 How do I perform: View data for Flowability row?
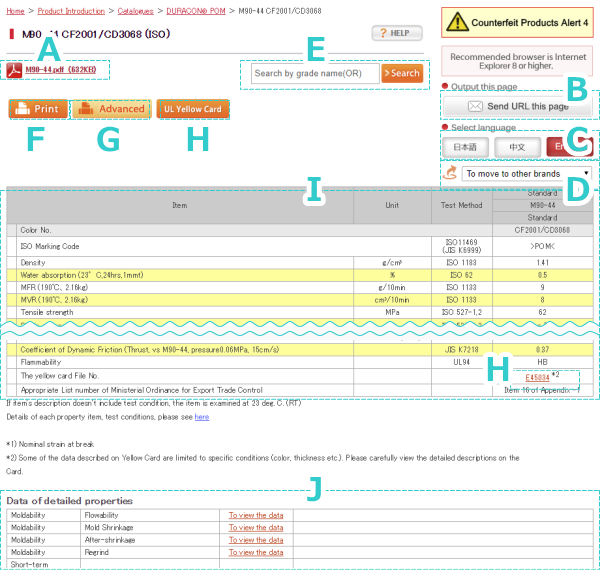click(256, 515)
